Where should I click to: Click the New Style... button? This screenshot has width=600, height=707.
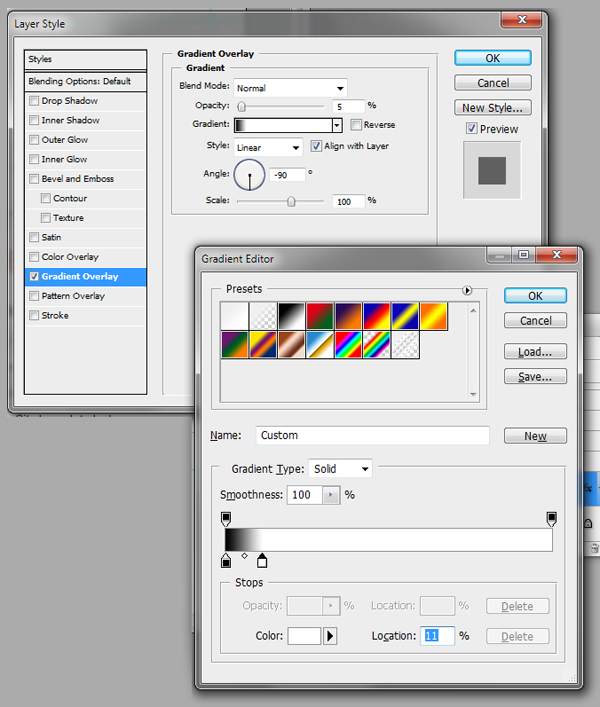493,108
